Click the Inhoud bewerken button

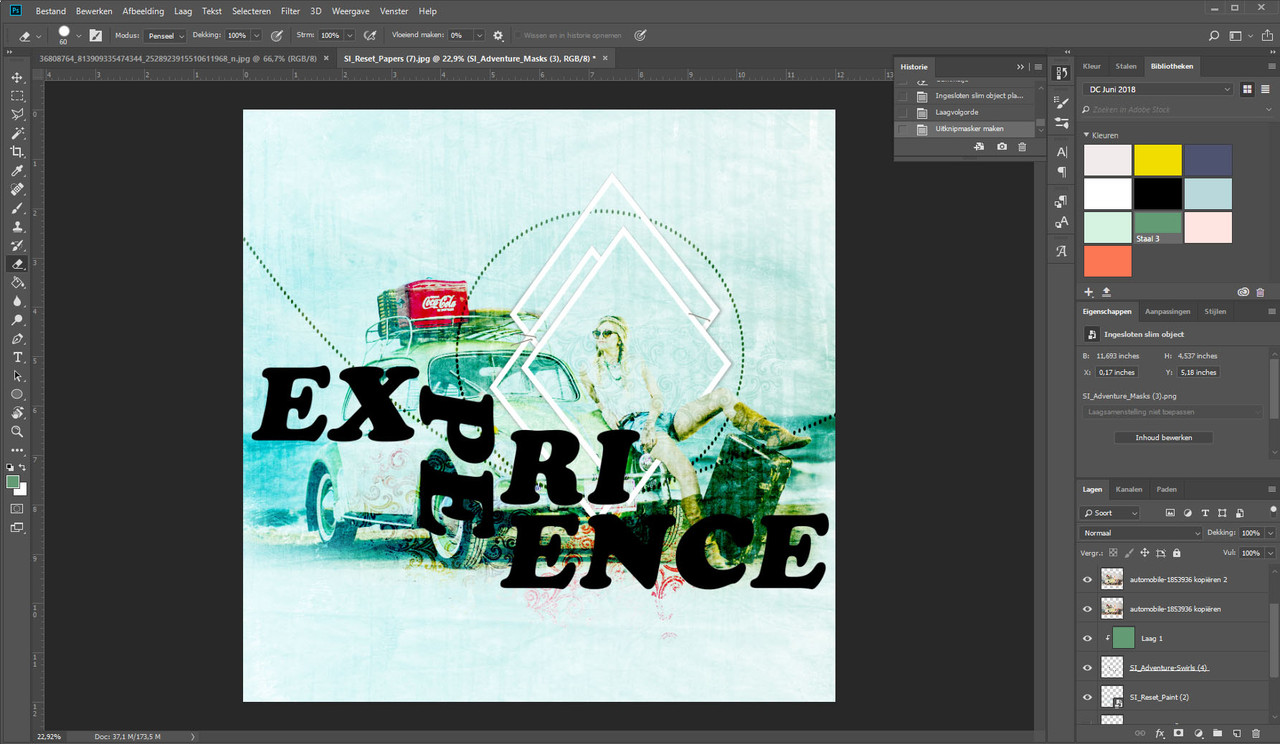point(1164,438)
